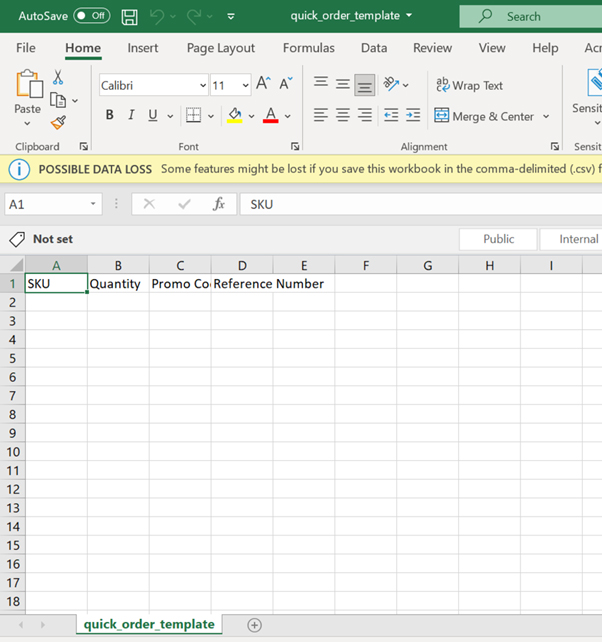Expand the Fill Color palette arrow
The width and height of the screenshot is (602, 642).
click(251, 116)
